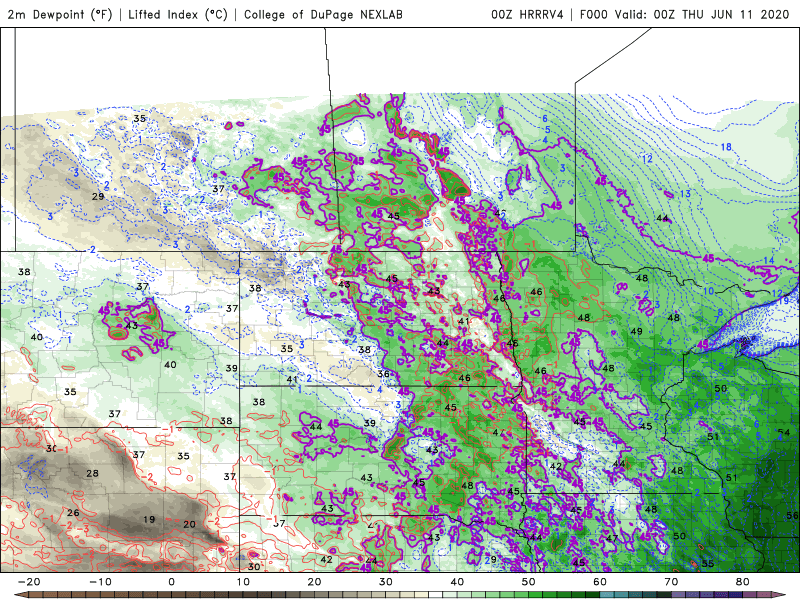Click the "36" dewpoint value on the map

(383, 373)
